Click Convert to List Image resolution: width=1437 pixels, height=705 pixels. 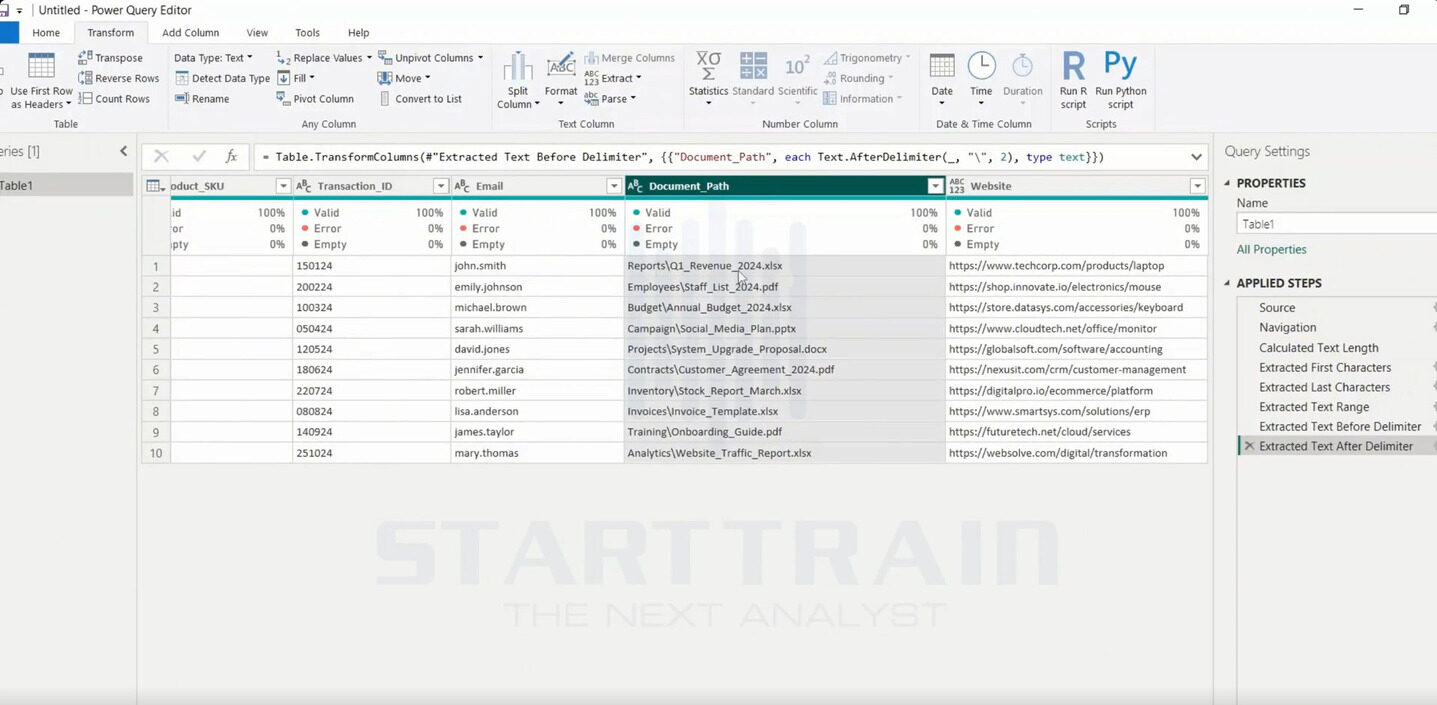point(420,99)
